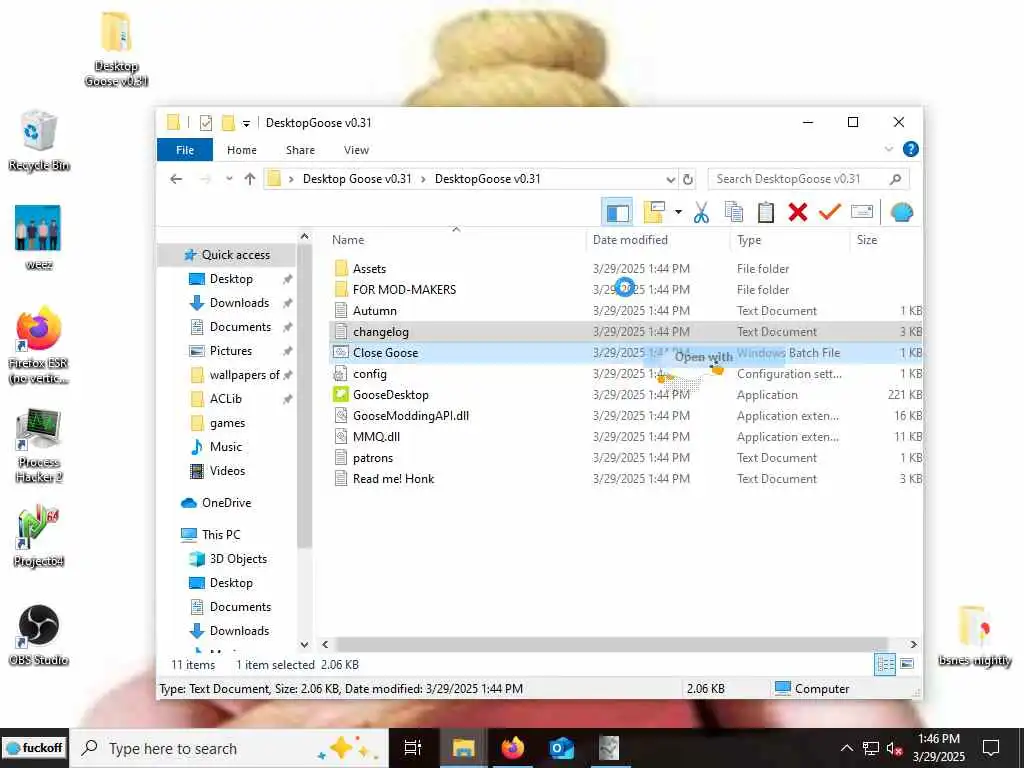Open Recycle Bin desktop icon
The width and height of the screenshot is (1024, 768).
pos(39,140)
